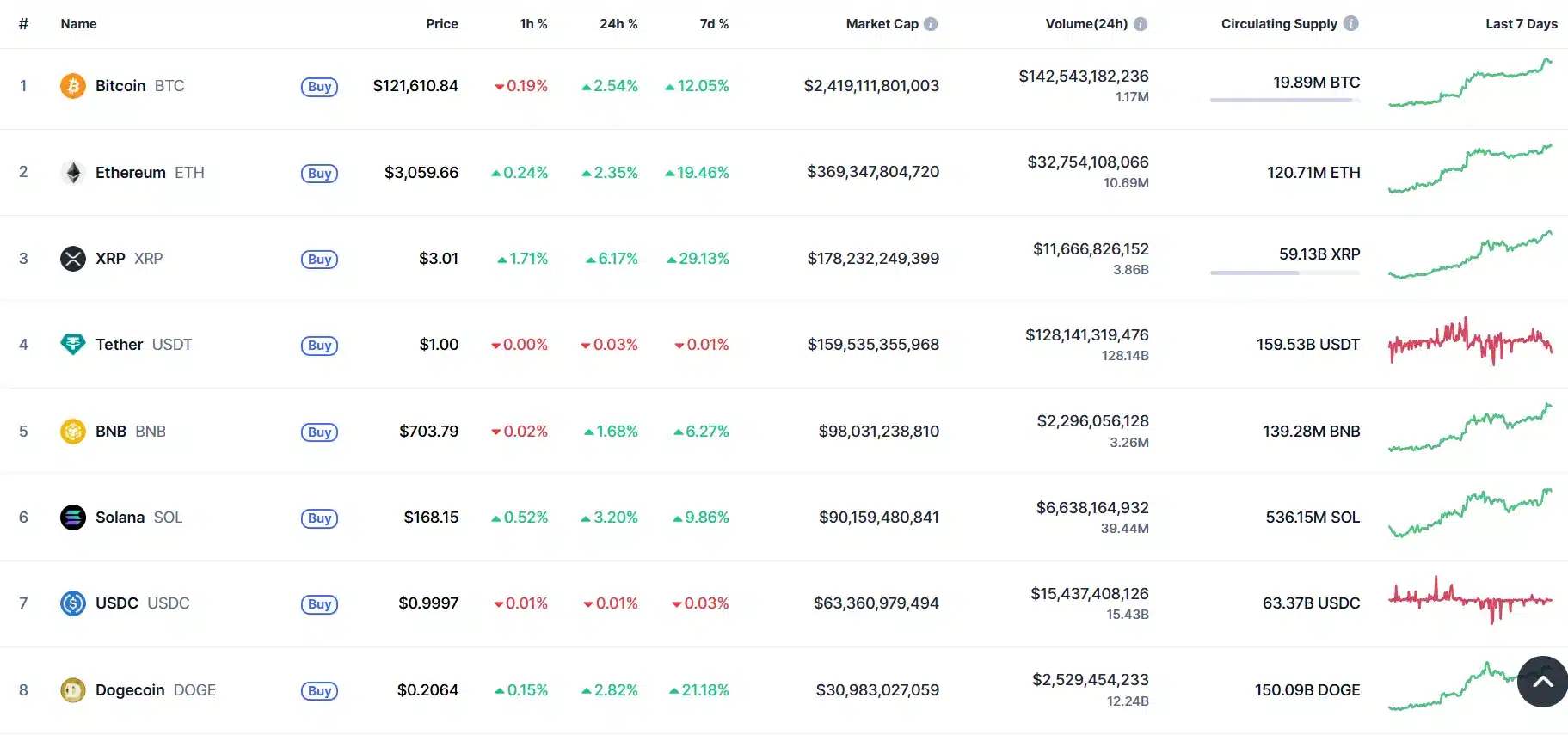
Task: Click Buy next to Dogecoin
Action: pos(319,690)
